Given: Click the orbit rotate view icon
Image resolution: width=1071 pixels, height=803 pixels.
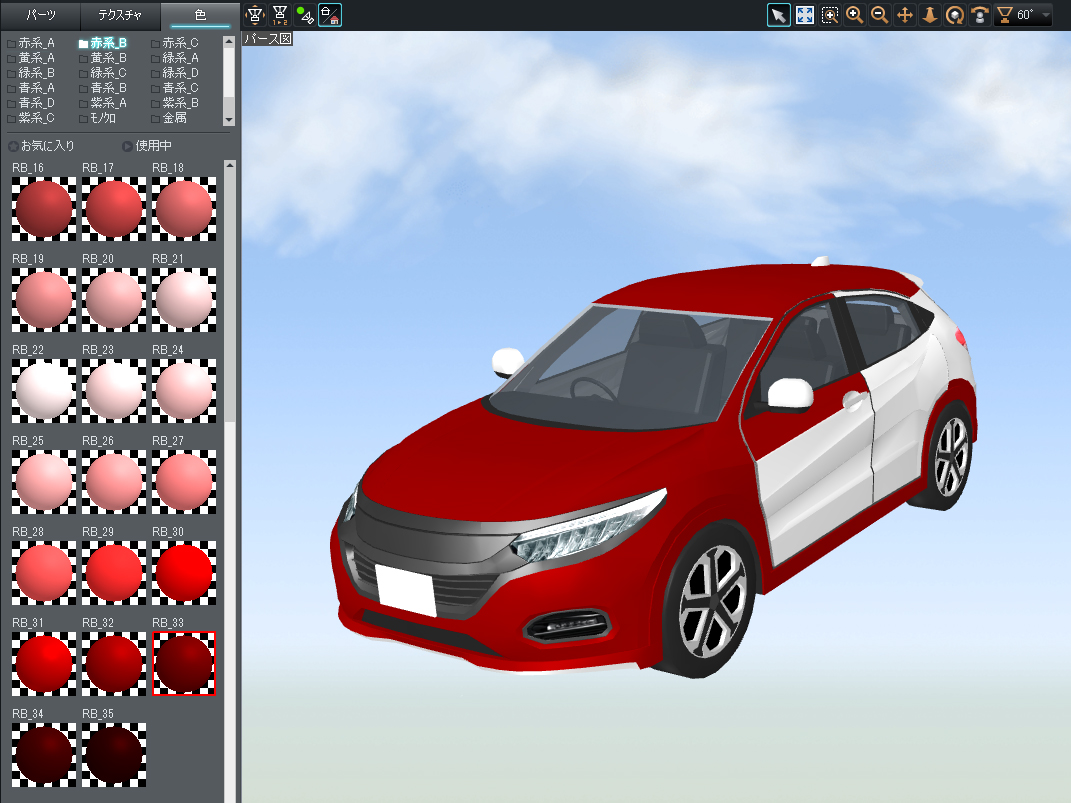Looking at the screenshot, I should [x=955, y=15].
